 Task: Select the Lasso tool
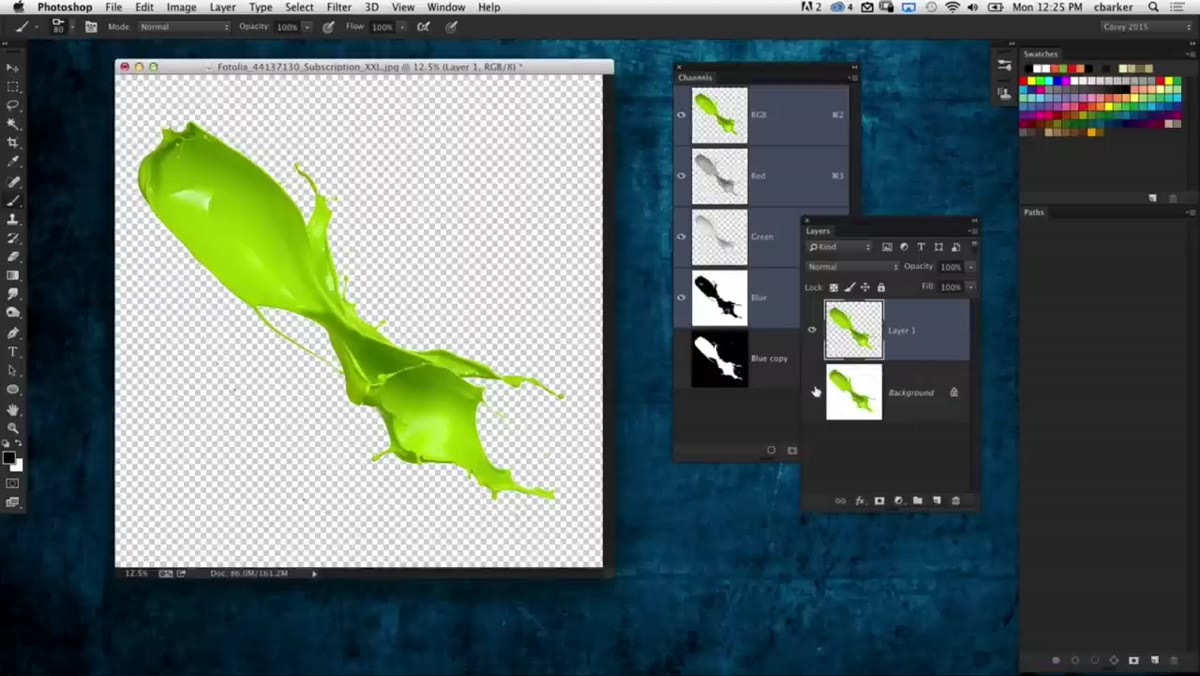pos(13,105)
